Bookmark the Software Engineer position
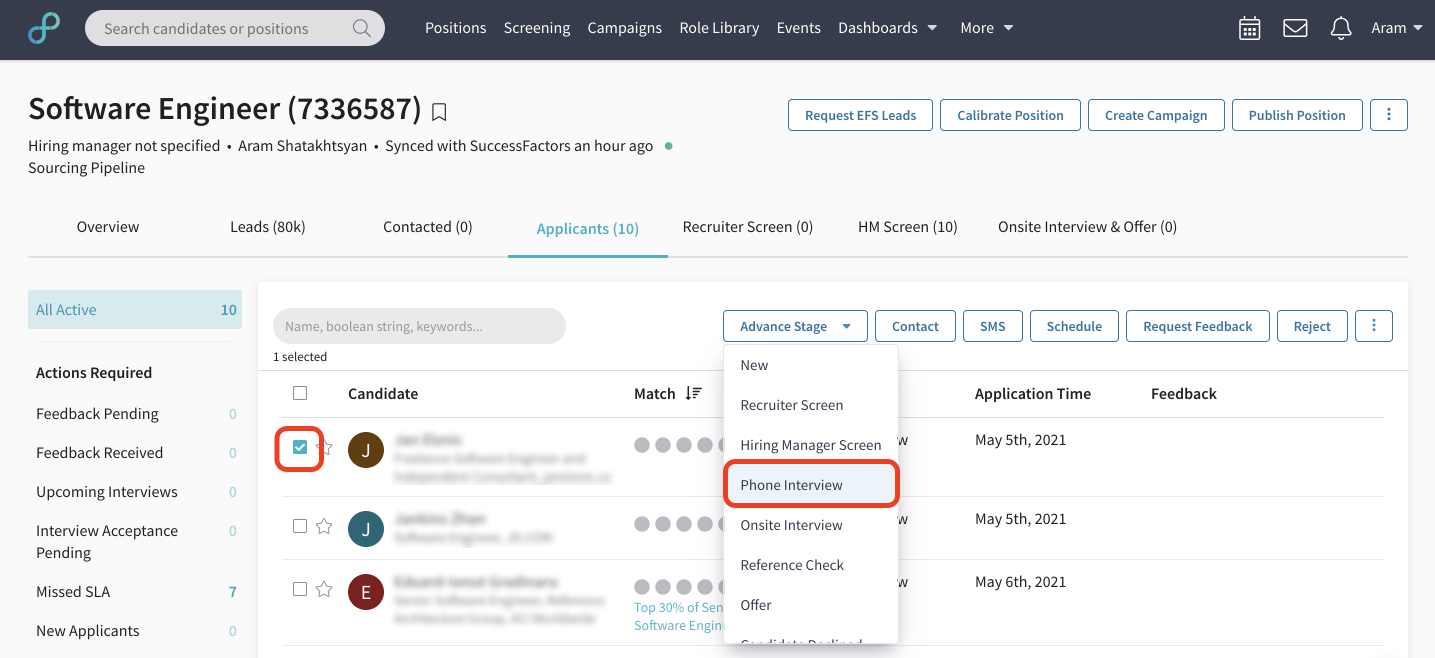Image resolution: width=1435 pixels, height=658 pixels. [x=439, y=111]
